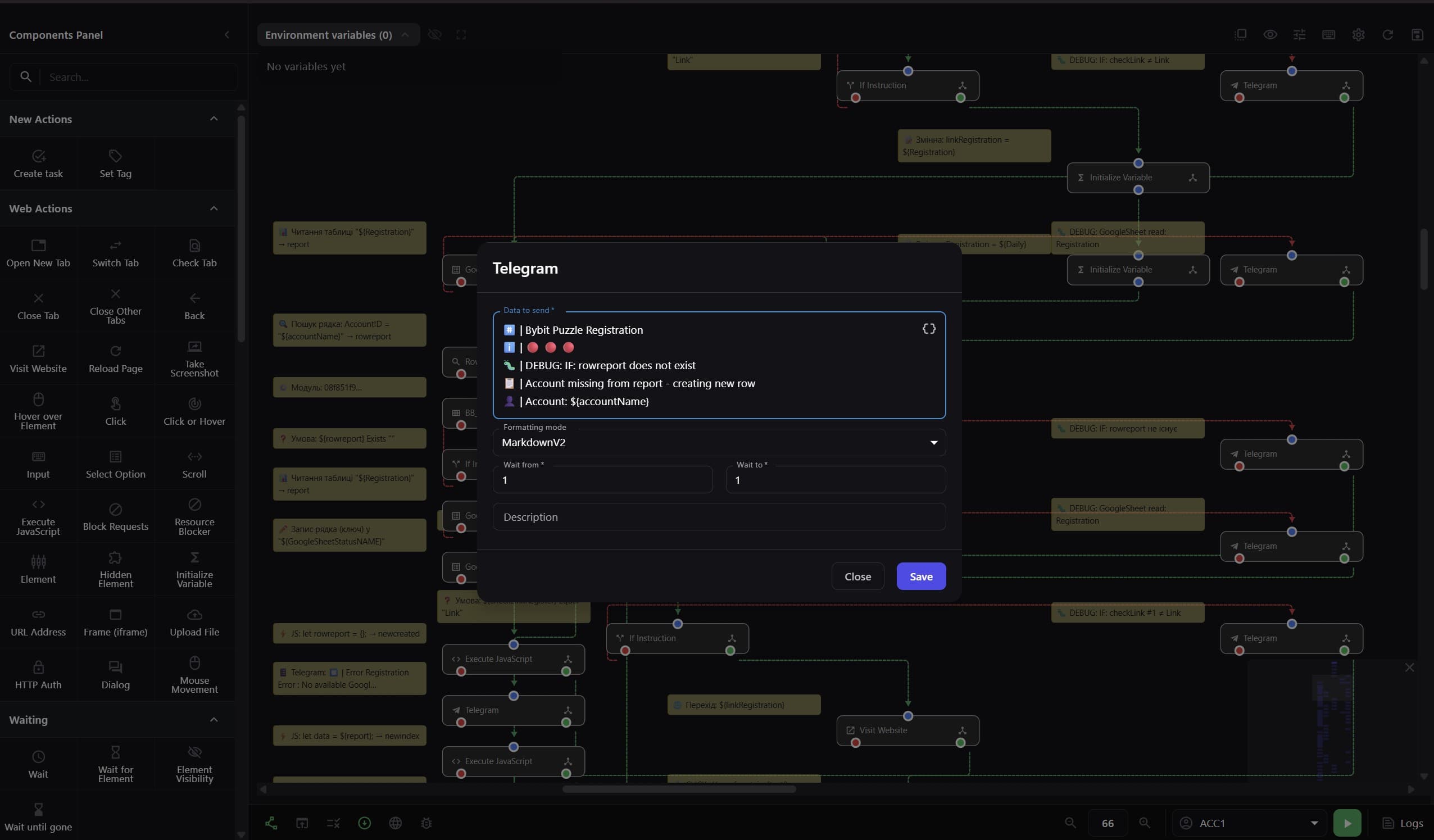
Task: Click the Dialog component
Action: pos(116,675)
